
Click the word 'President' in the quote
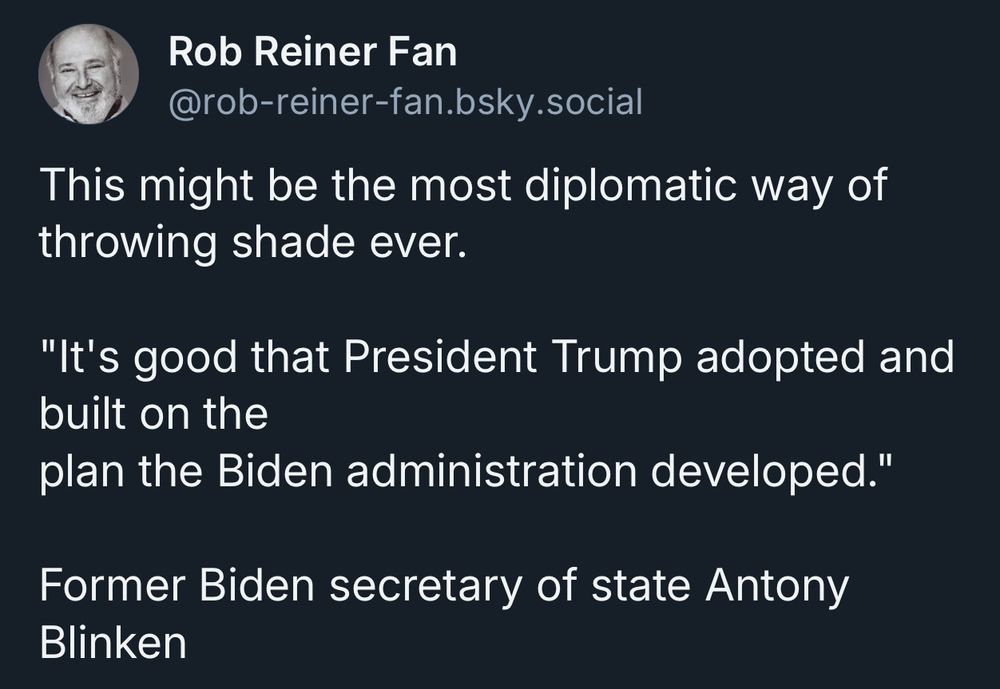click(x=440, y=356)
